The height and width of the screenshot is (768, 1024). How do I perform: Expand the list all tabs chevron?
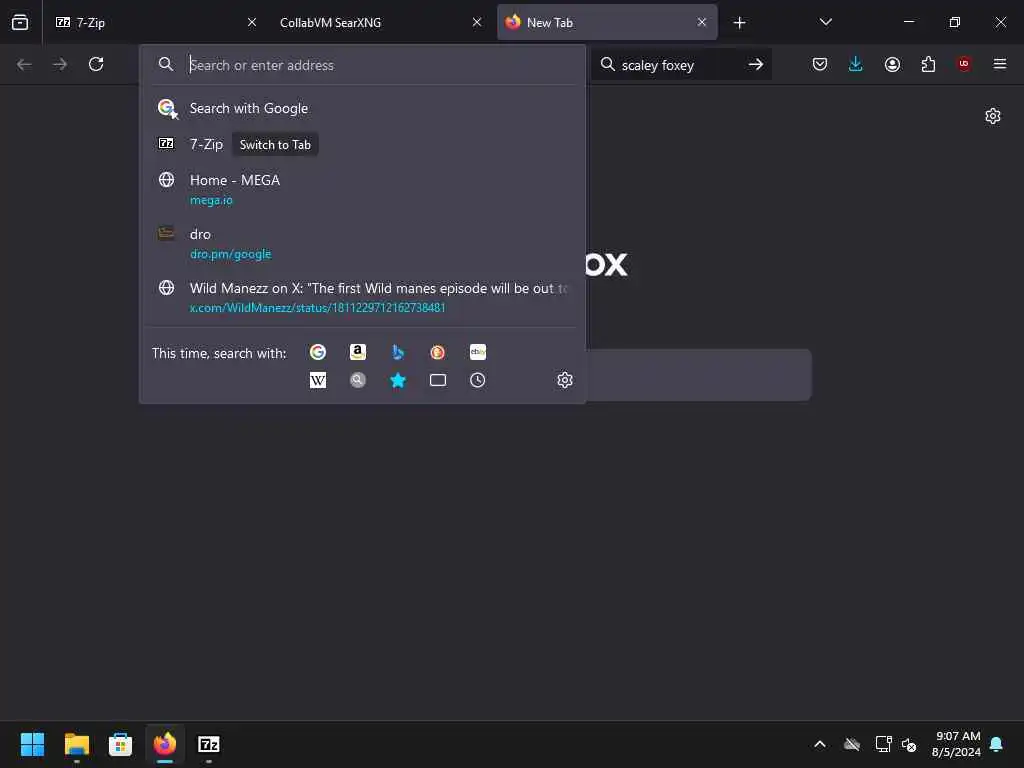coord(825,22)
